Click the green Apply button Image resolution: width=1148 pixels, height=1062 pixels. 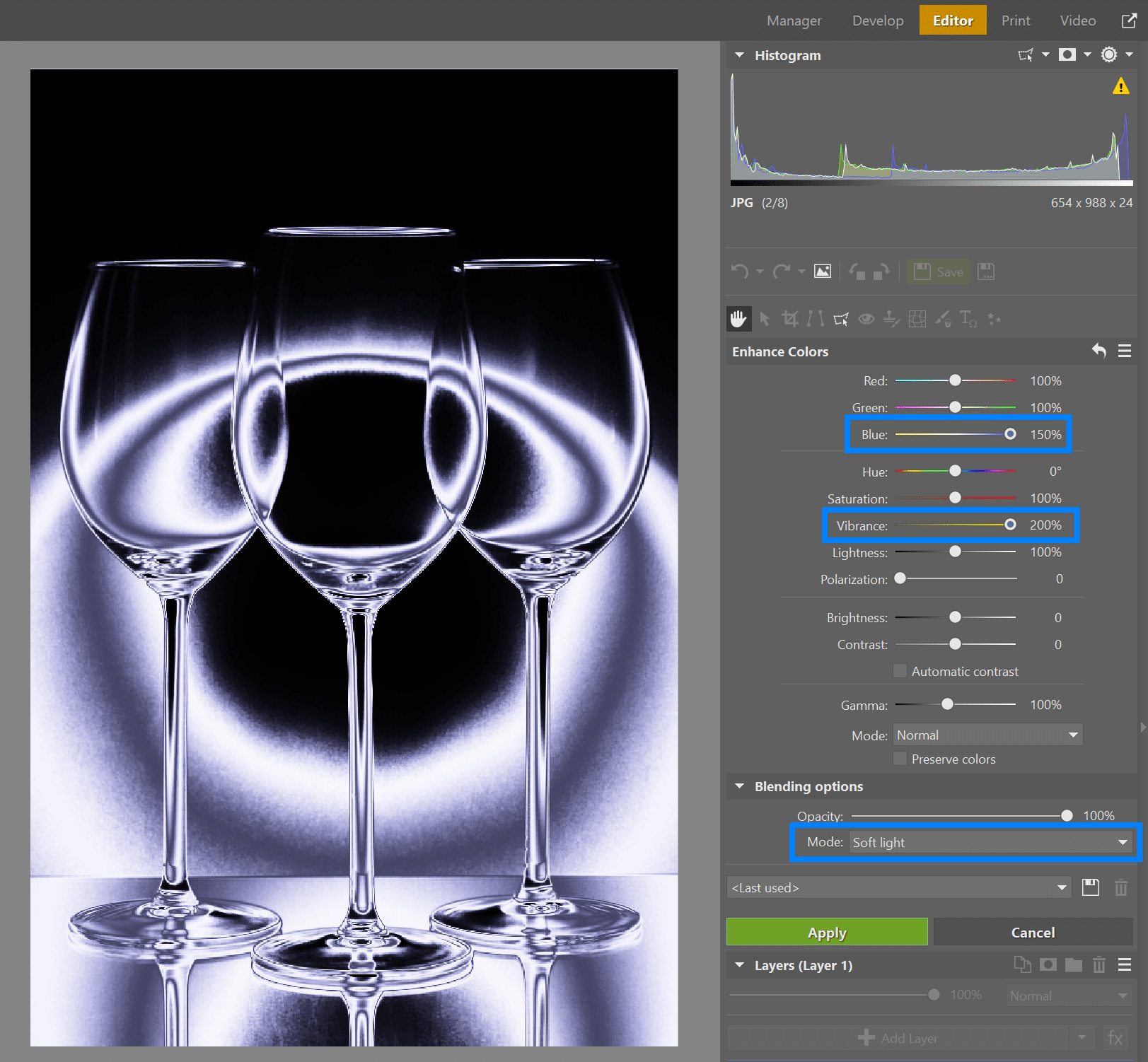coord(826,932)
